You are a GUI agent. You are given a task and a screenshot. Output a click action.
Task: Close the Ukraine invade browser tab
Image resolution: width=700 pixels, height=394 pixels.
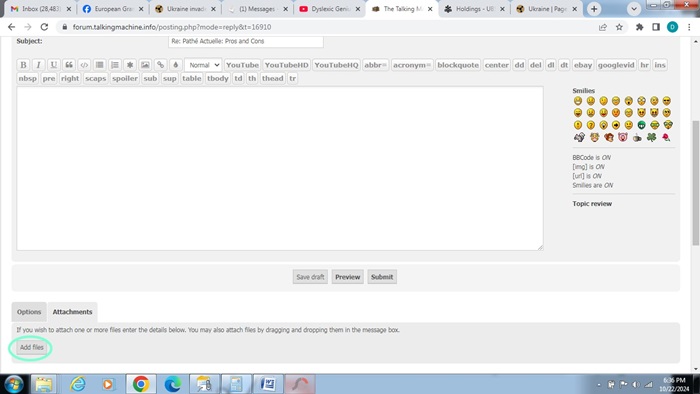(213, 9)
